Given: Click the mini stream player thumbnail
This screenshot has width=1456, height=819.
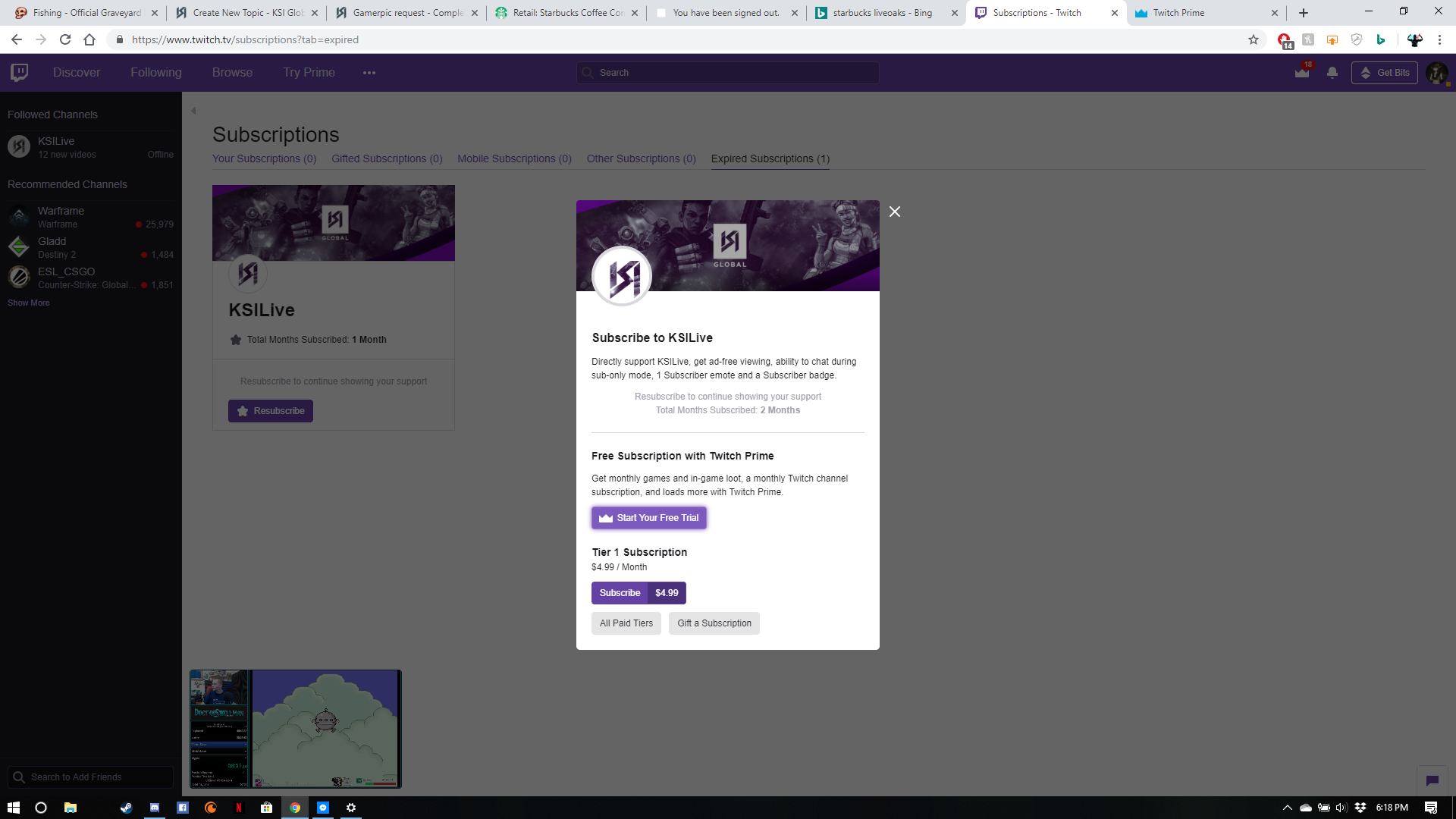Looking at the screenshot, I should tap(296, 729).
